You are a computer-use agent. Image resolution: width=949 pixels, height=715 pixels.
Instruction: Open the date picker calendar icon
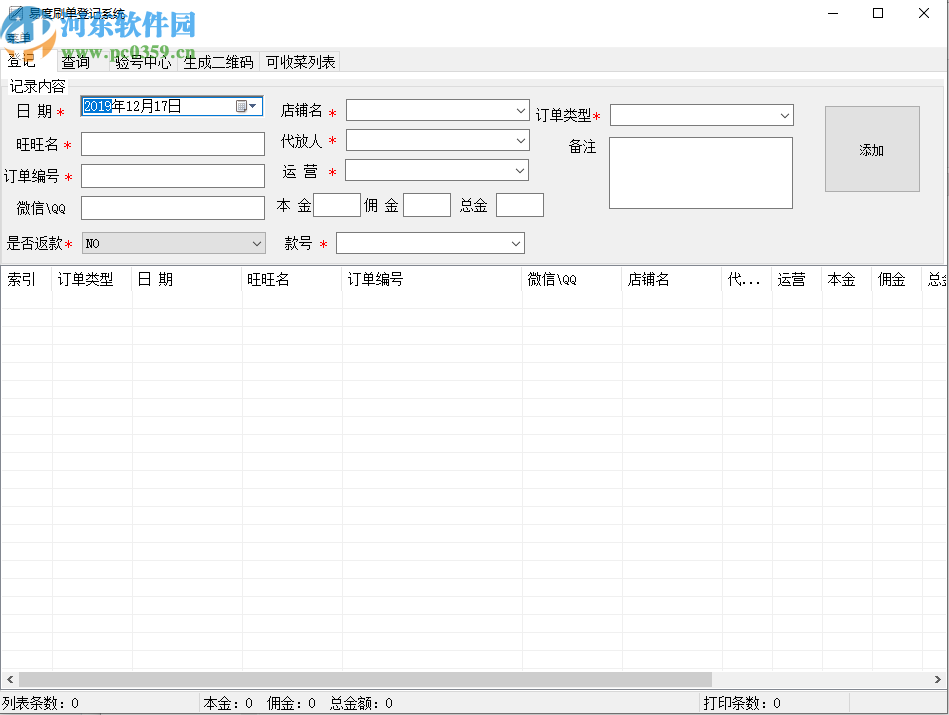pyautogui.click(x=246, y=107)
